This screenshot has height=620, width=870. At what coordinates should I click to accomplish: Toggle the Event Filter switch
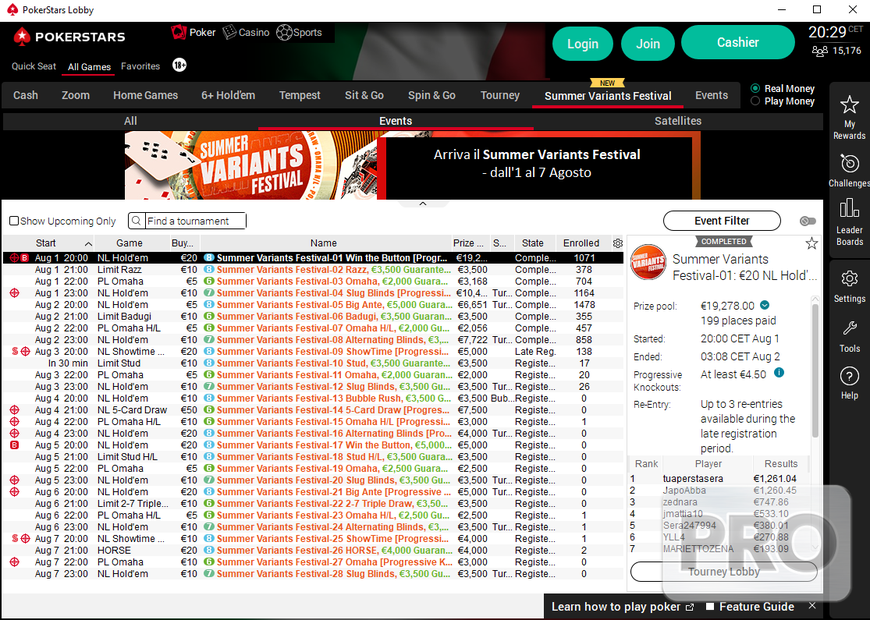pyautogui.click(x=808, y=221)
